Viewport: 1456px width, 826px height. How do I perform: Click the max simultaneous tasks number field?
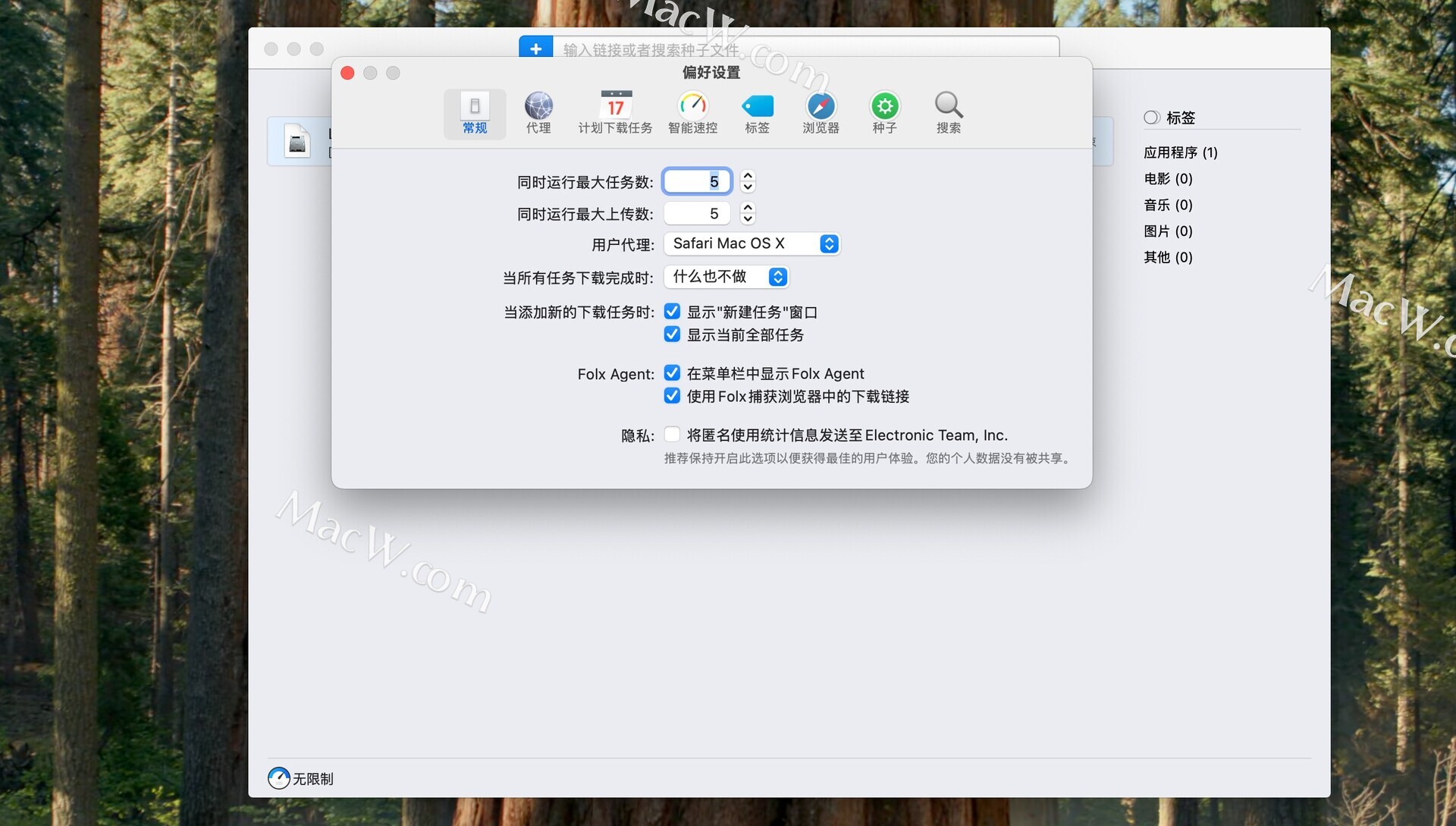coord(697,181)
